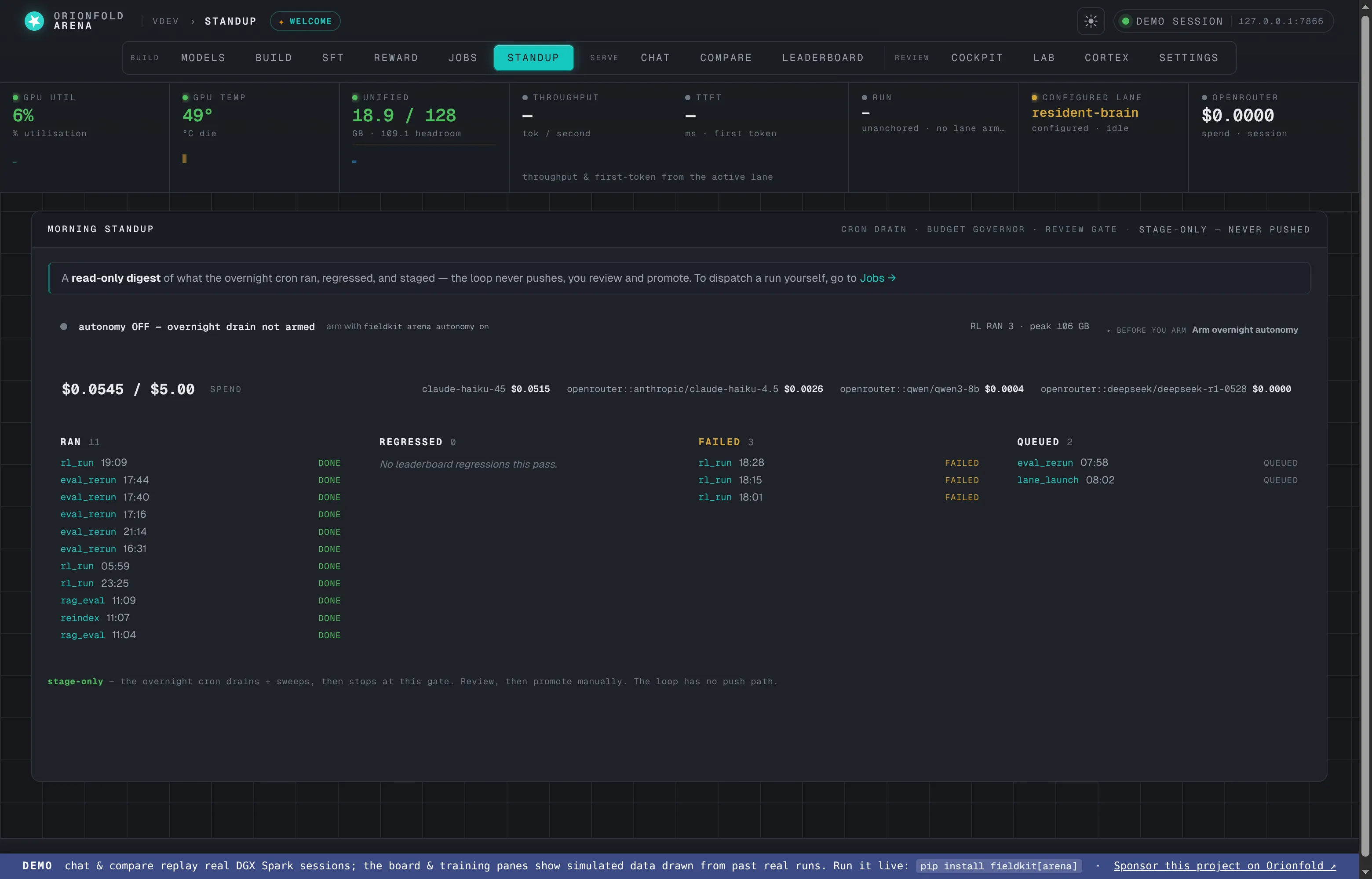Open eval_rerun 16:31 entry

click(201, 548)
